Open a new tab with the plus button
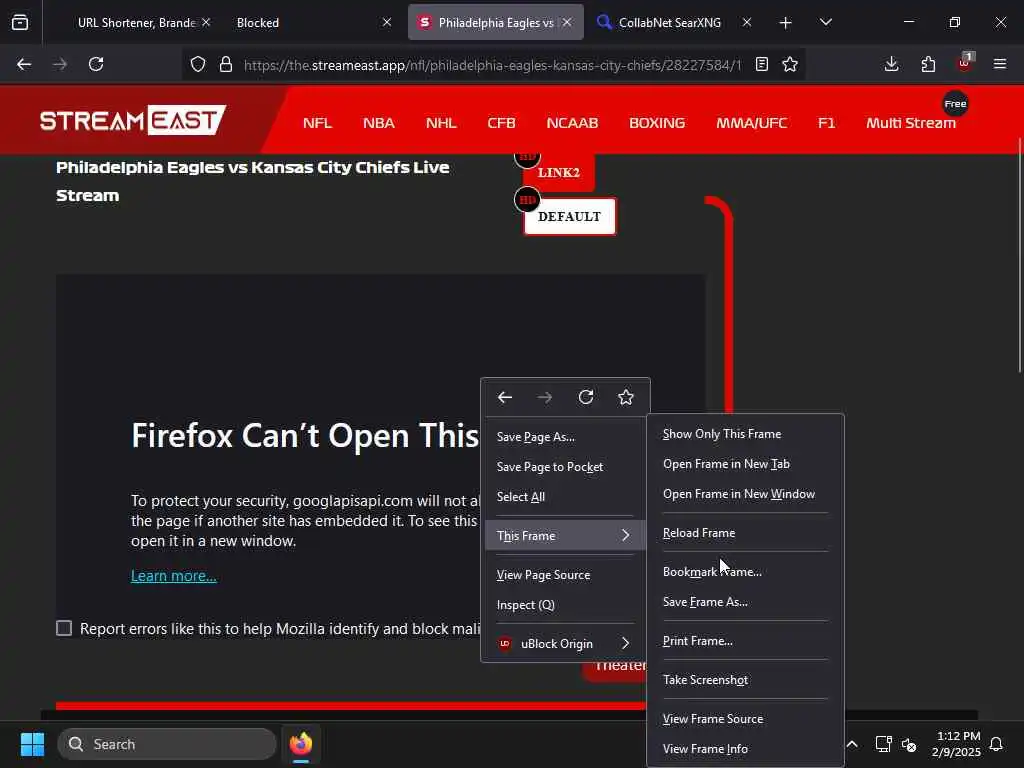Screen dimensions: 1024x768 pos(786,23)
